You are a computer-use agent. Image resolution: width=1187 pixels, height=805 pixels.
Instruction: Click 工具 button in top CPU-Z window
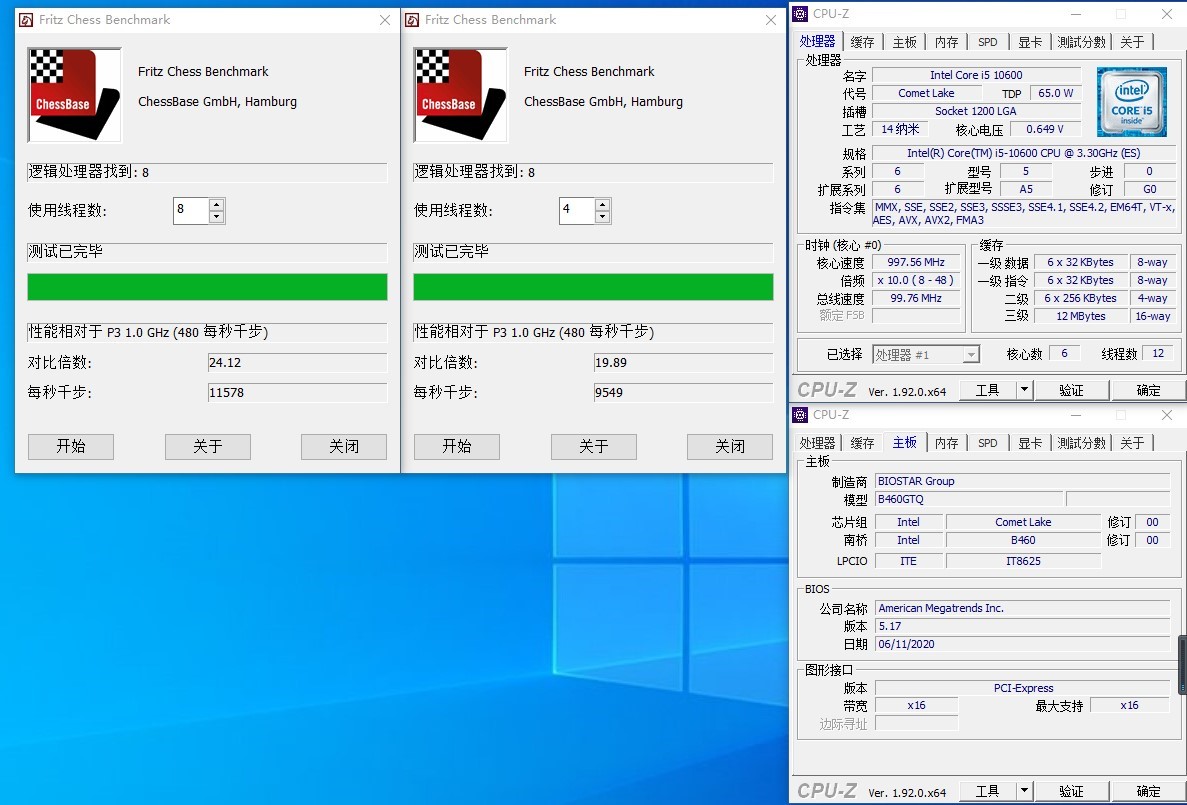click(x=987, y=391)
